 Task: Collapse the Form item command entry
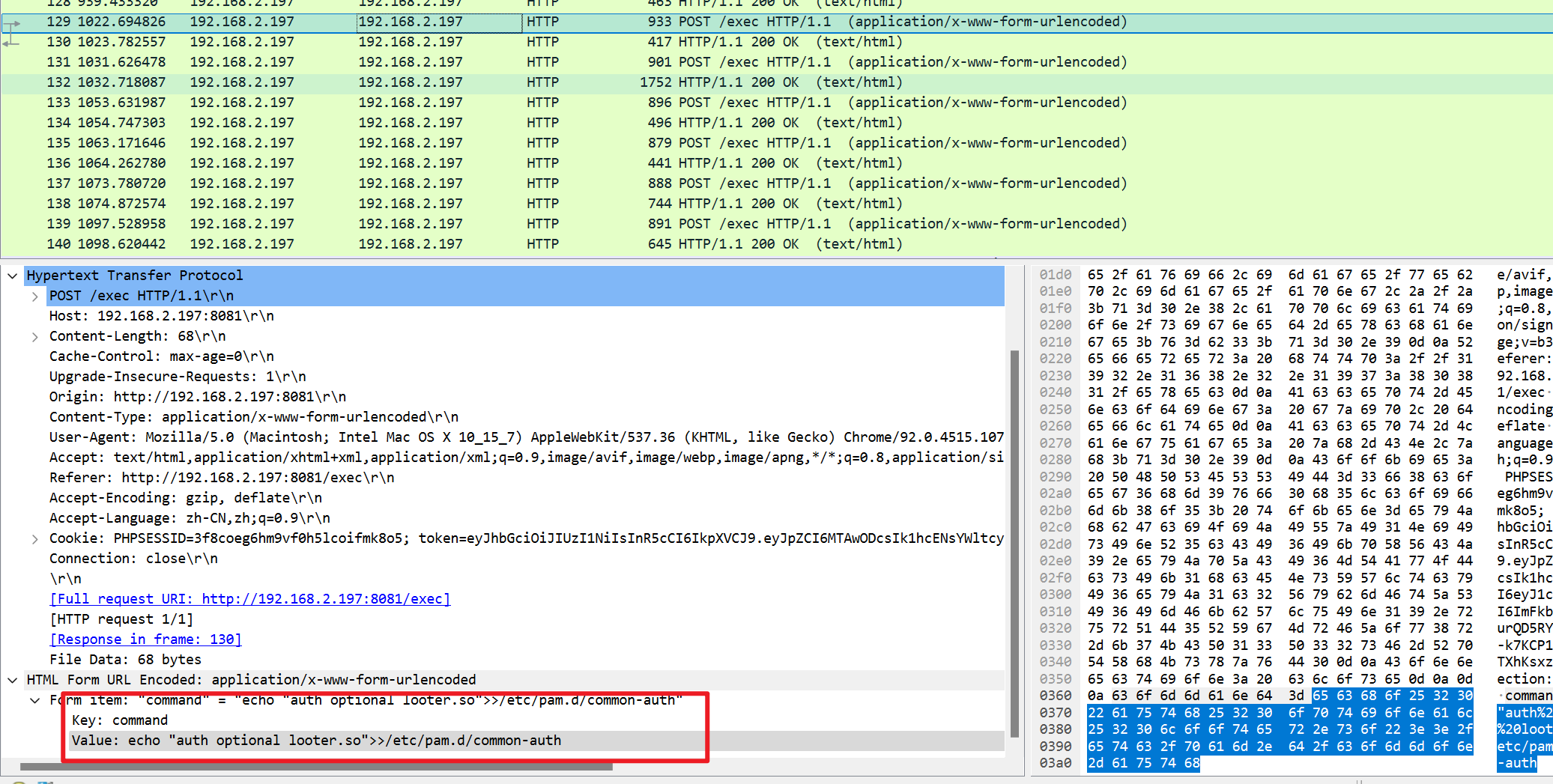point(35,700)
